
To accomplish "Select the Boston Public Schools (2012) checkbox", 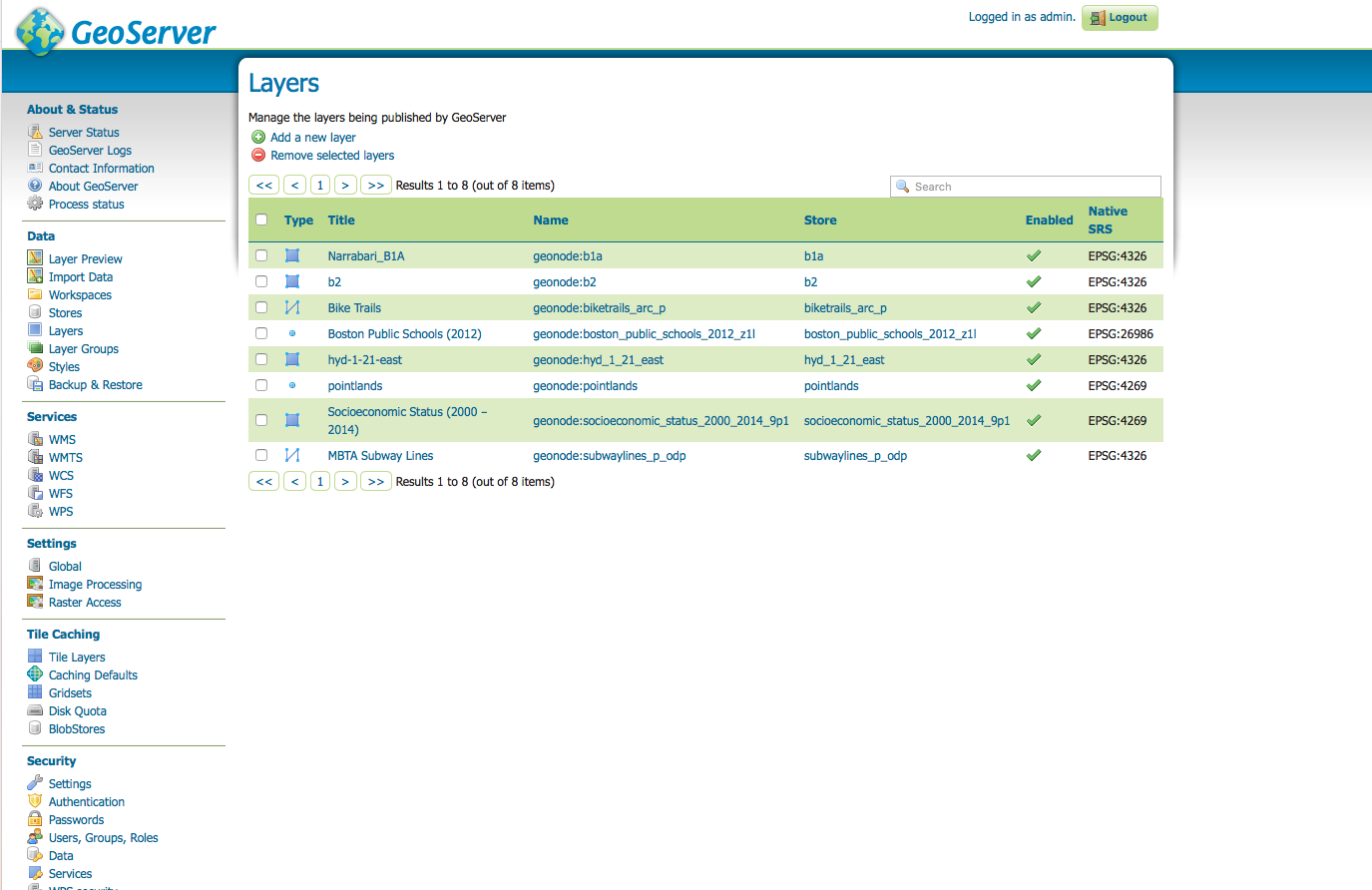I will pyautogui.click(x=261, y=333).
